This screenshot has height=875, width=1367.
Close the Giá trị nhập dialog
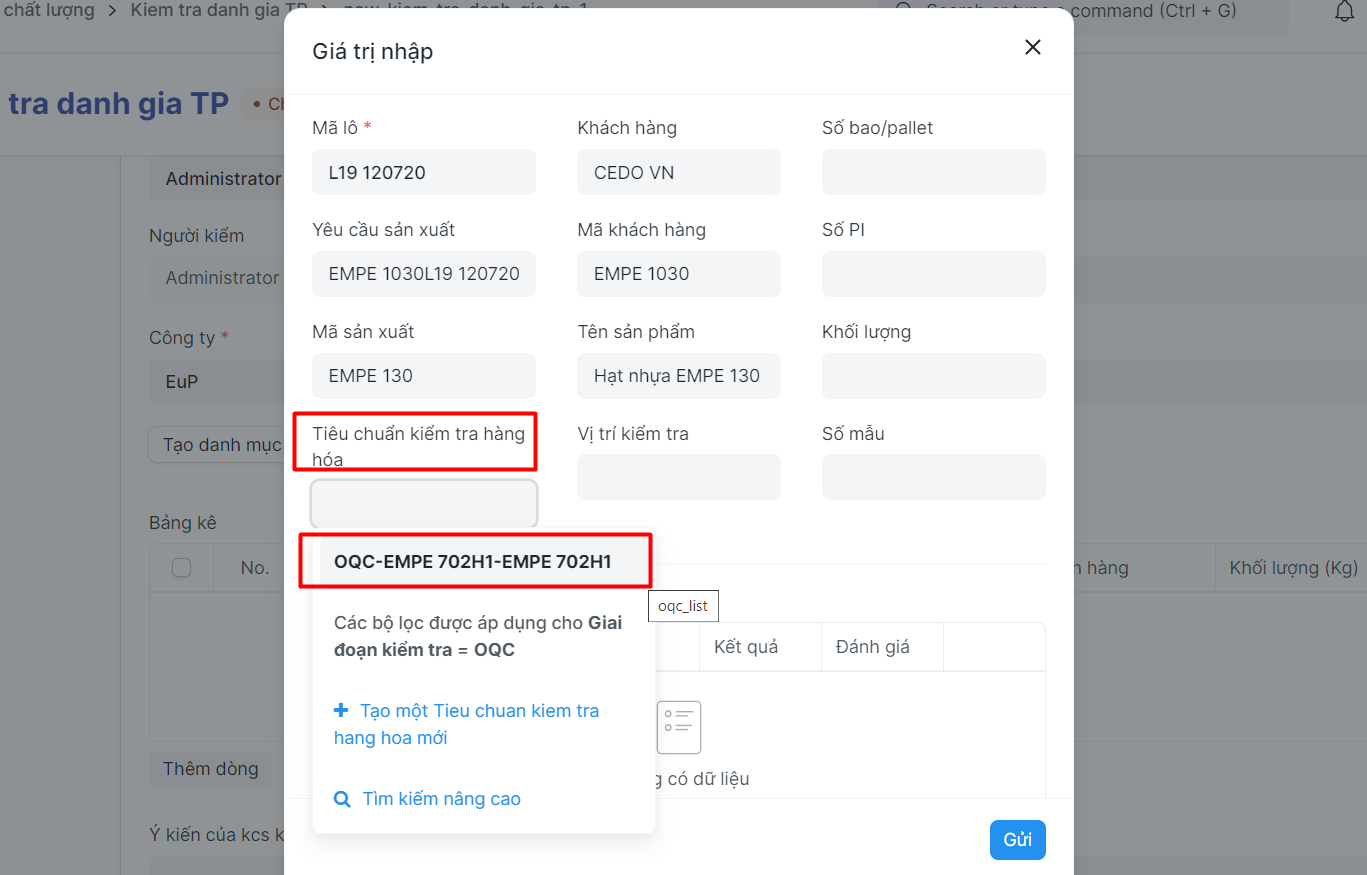click(x=1033, y=47)
